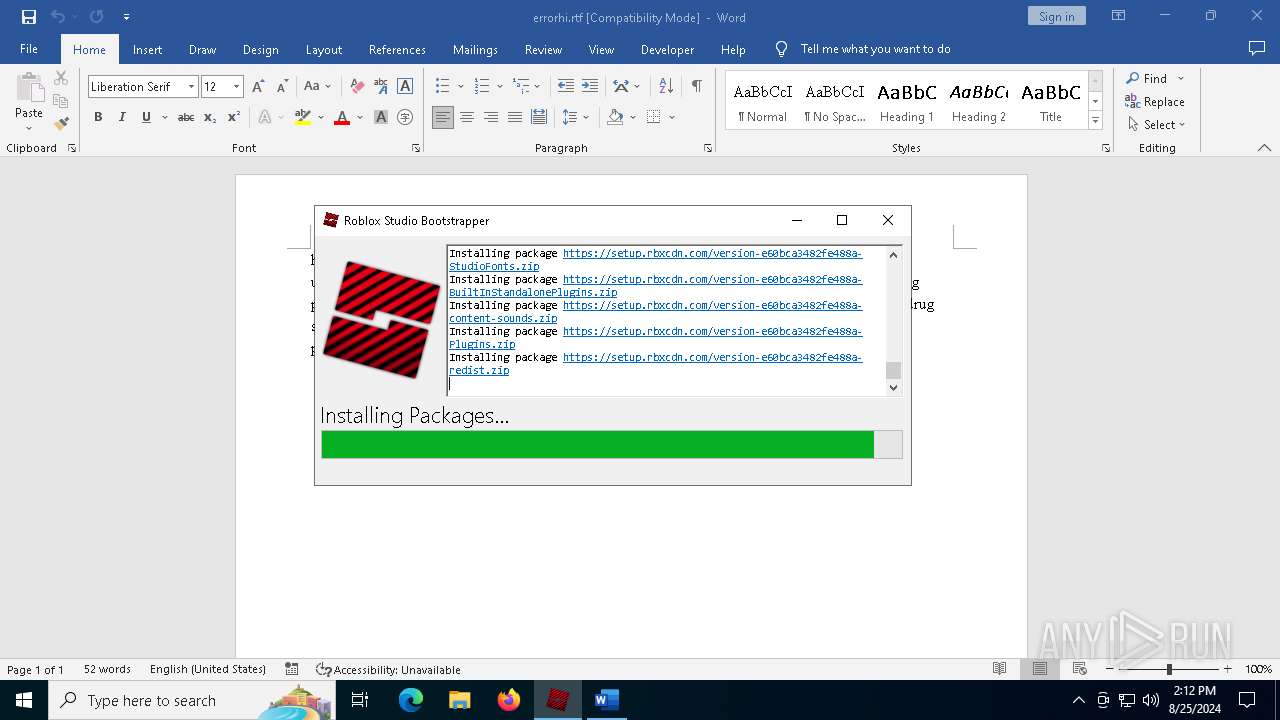1280x720 pixels.
Task: Click the Installing Packages progress bar
Action: 612,444
